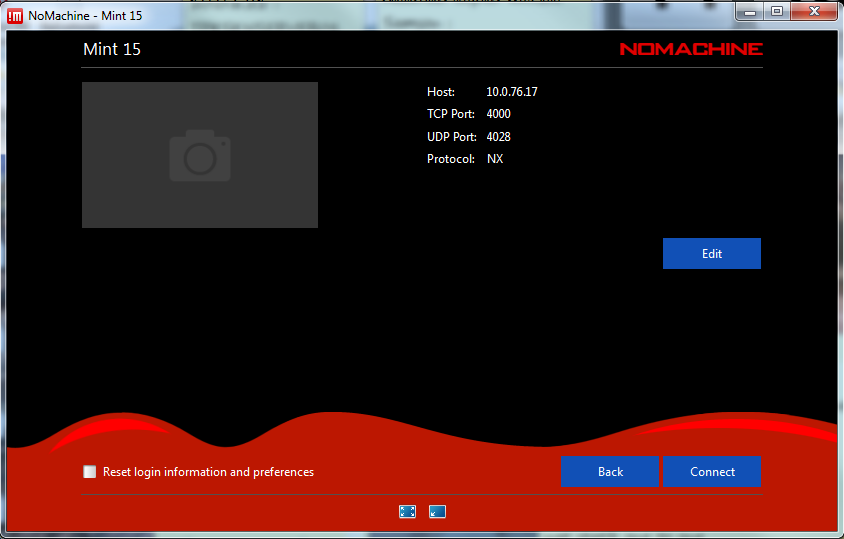Close the NoMachine window
The height and width of the screenshot is (539, 844).
click(x=814, y=11)
